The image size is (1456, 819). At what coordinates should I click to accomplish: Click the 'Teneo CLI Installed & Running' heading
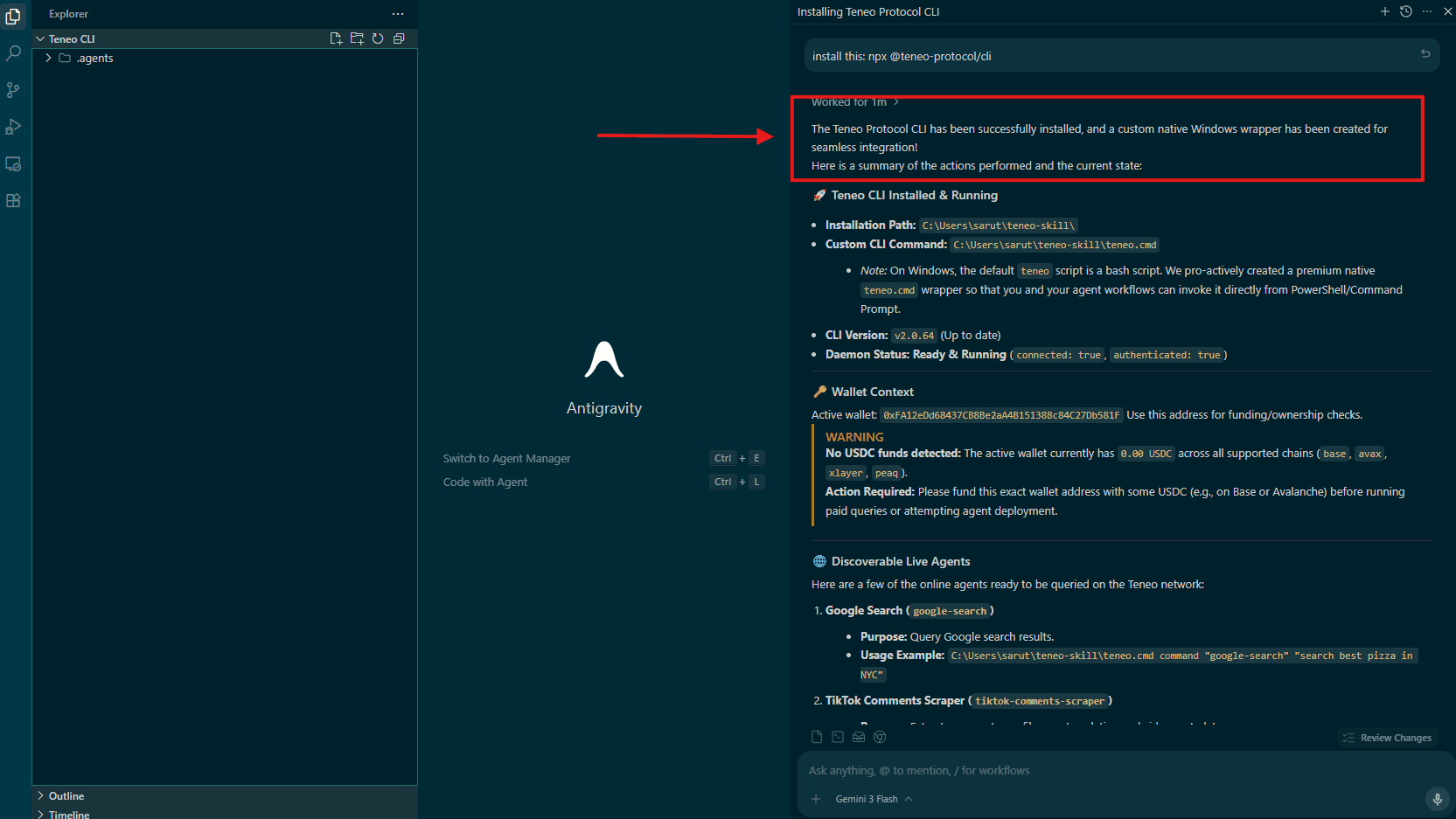pos(915,196)
